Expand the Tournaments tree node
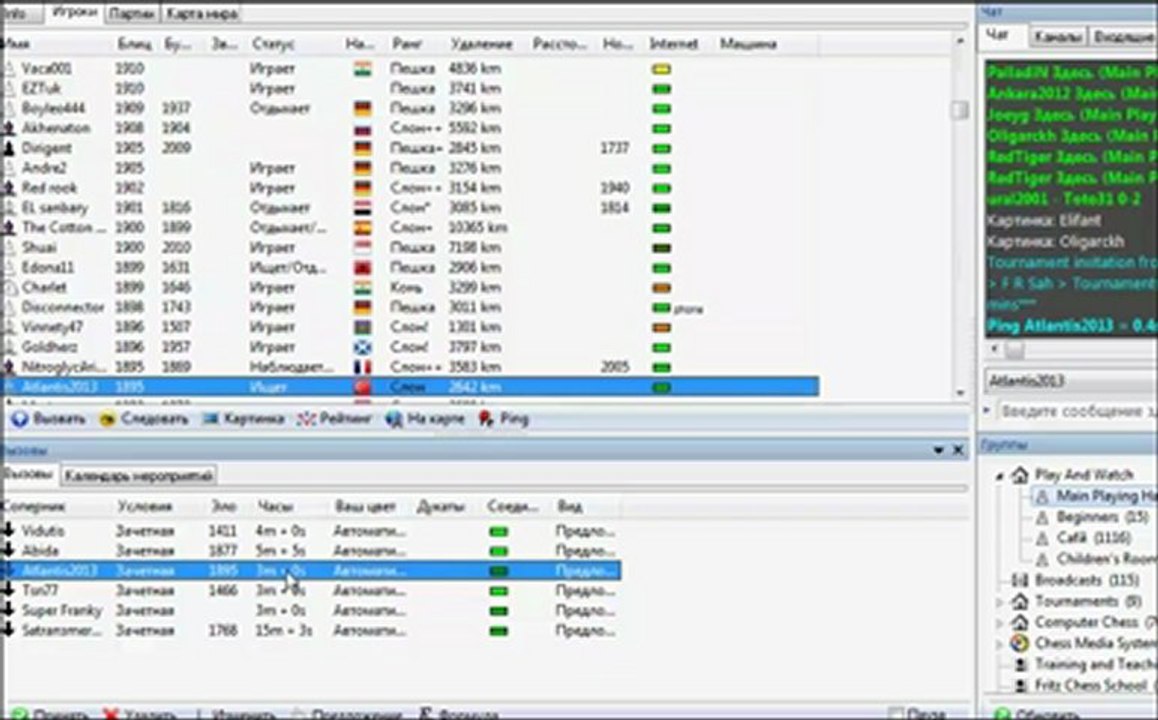Viewport: 1158px width, 720px height. (999, 602)
